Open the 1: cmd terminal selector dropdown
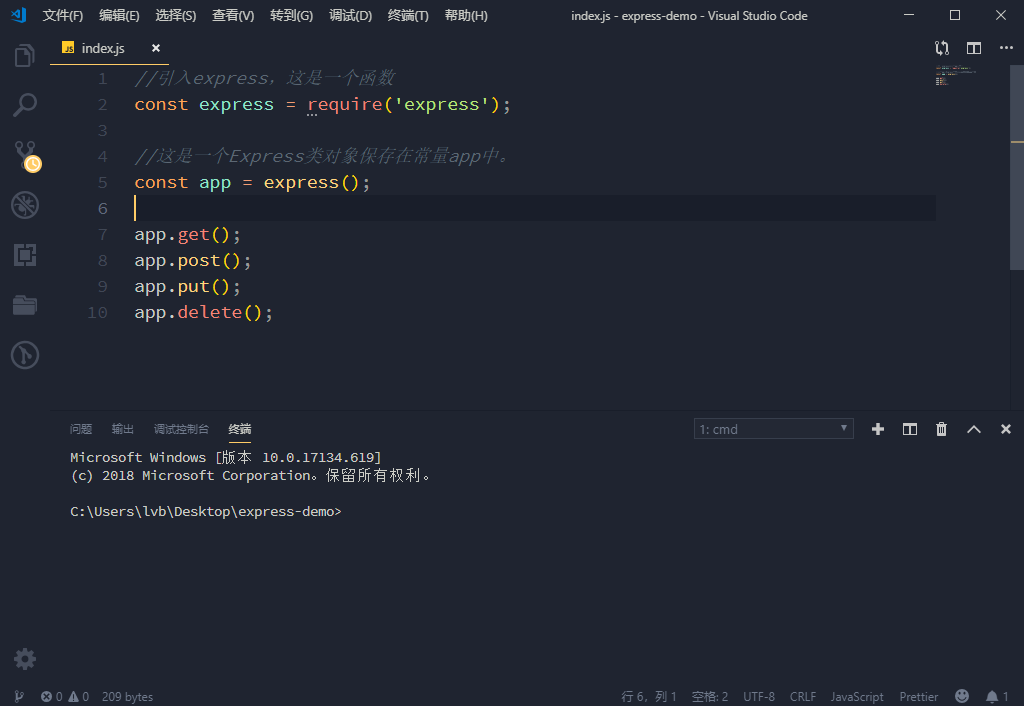This screenshot has width=1024, height=706. click(773, 429)
